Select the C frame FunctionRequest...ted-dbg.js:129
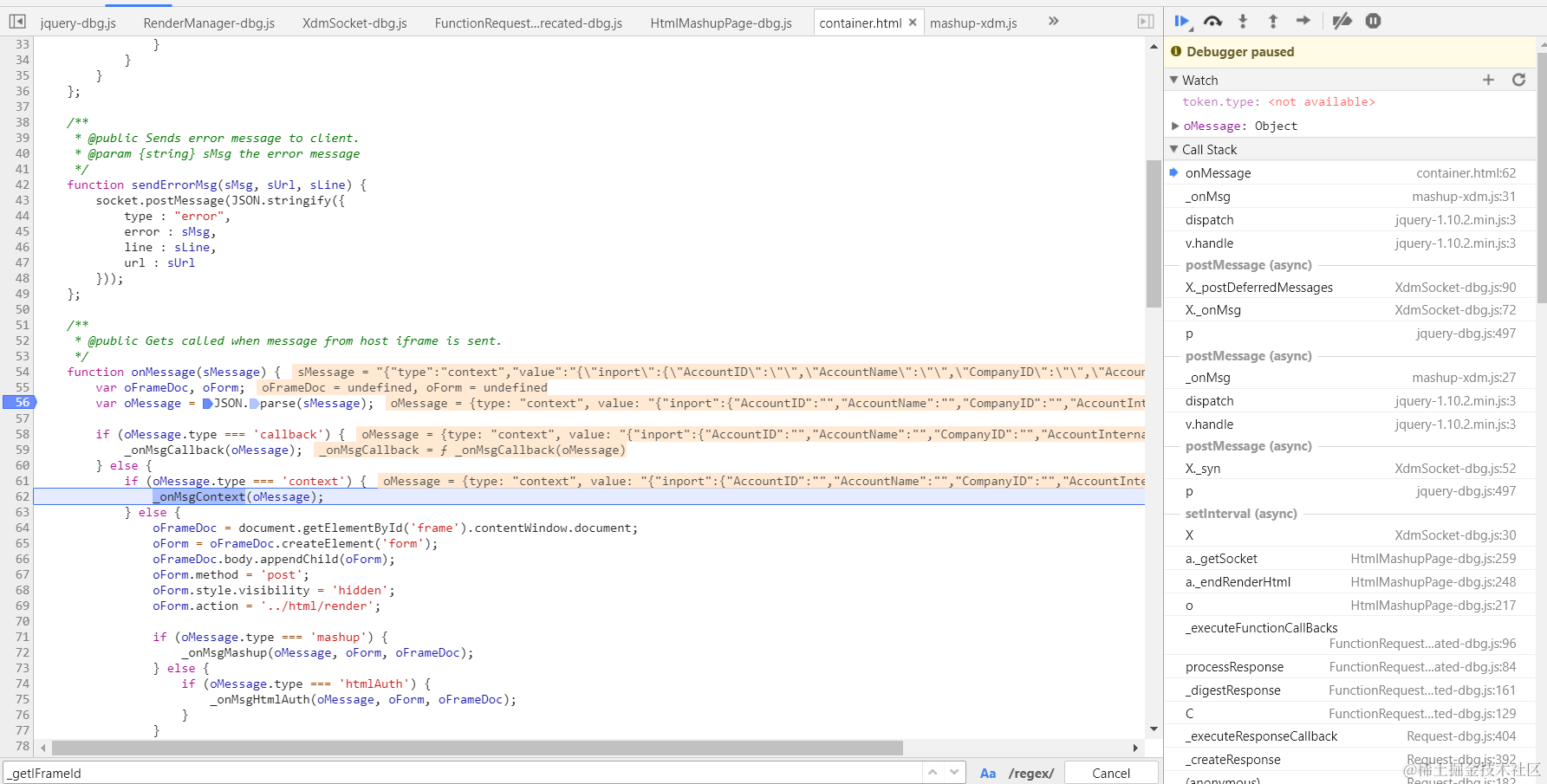 [1350, 714]
